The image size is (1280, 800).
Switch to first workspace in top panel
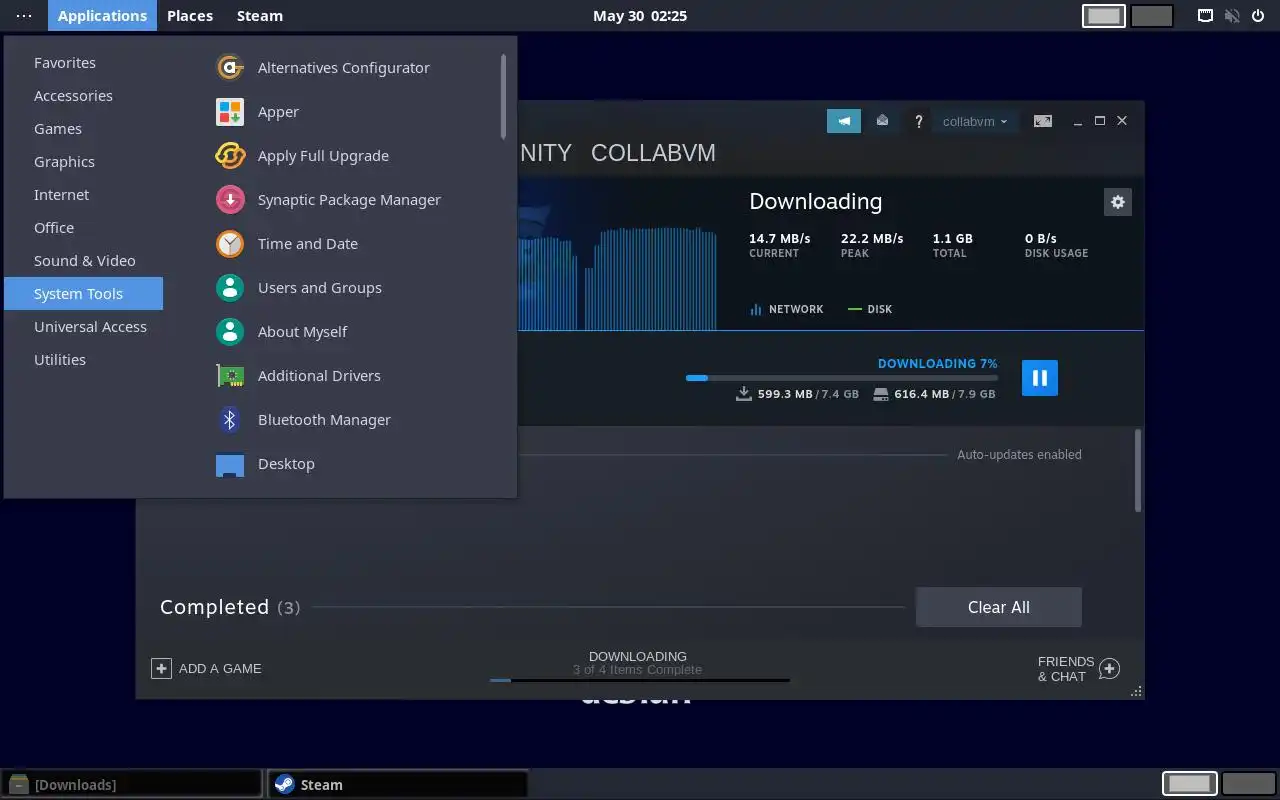point(1104,16)
